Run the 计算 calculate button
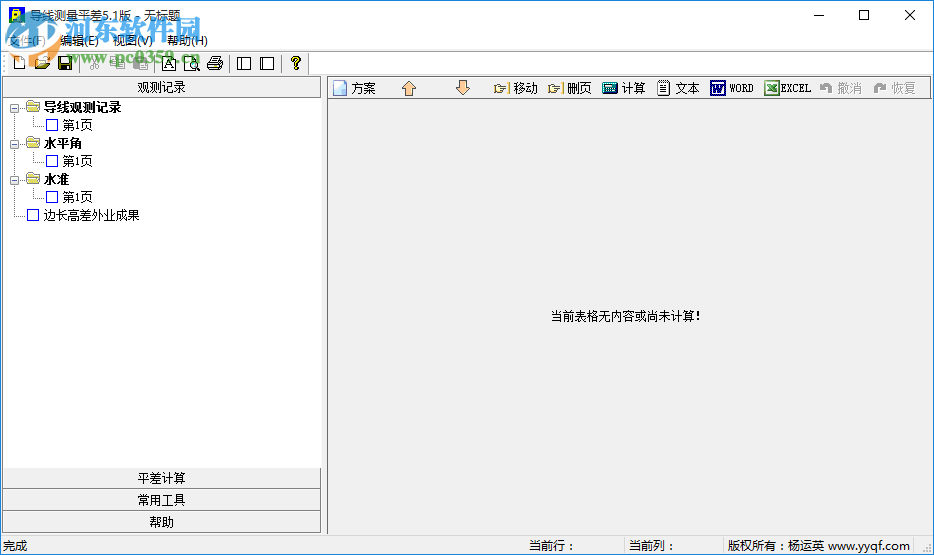The height and width of the screenshot is (555, 934). point(624,88)
